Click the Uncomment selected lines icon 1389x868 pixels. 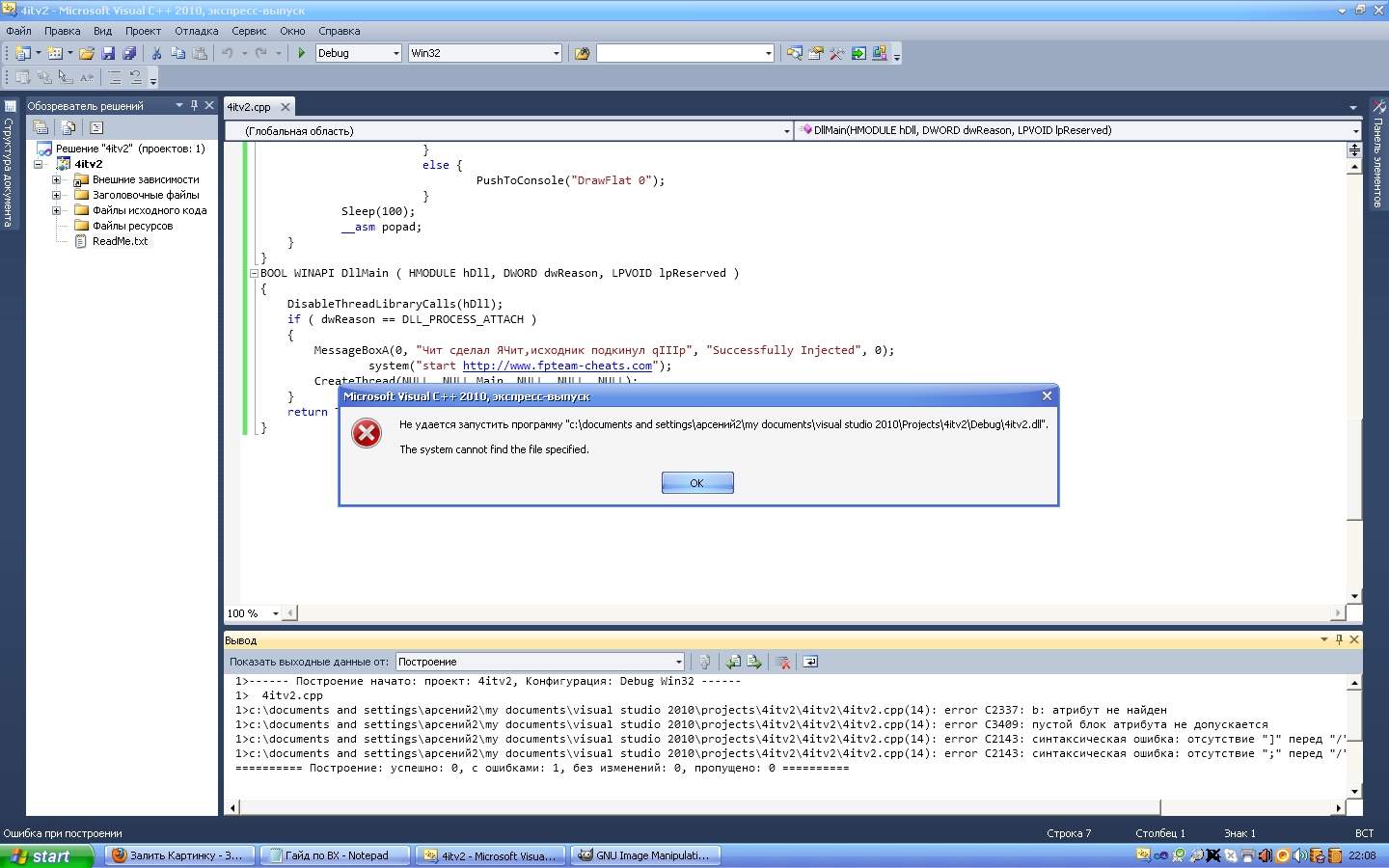click(136, 77)
